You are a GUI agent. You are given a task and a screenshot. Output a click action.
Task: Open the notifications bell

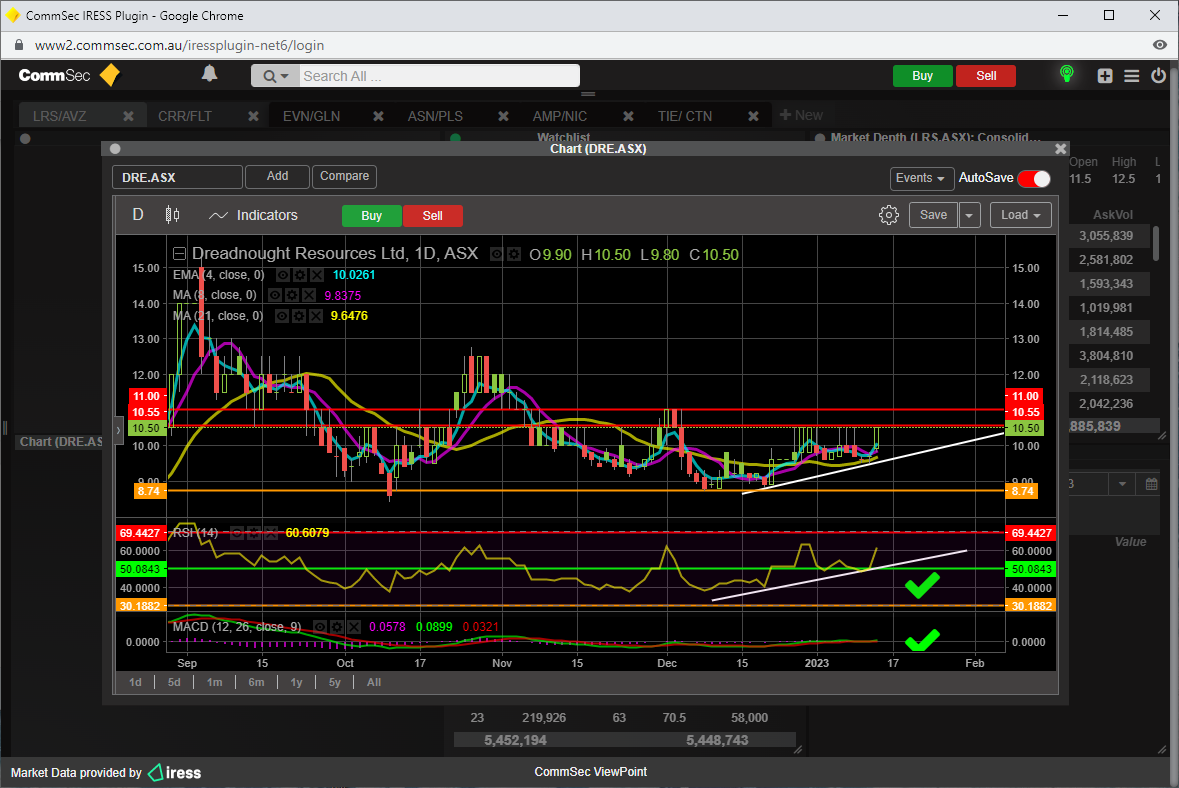(x=210, y=74)
